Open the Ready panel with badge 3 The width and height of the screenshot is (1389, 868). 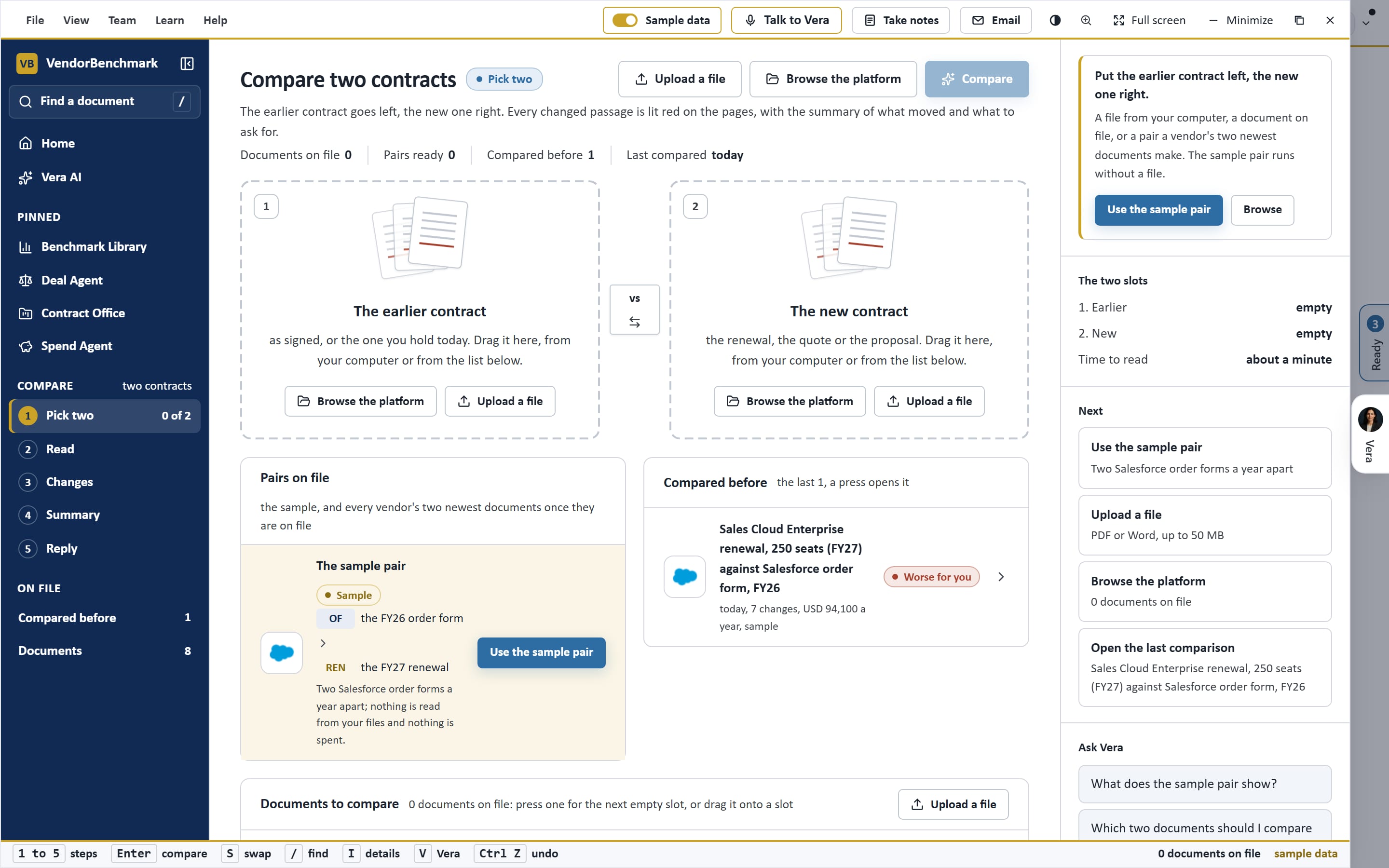click(1375, 343)
